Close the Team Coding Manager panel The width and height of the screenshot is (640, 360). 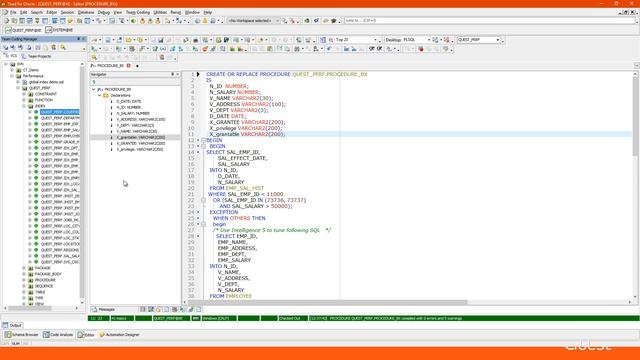(x=84, y=39)
